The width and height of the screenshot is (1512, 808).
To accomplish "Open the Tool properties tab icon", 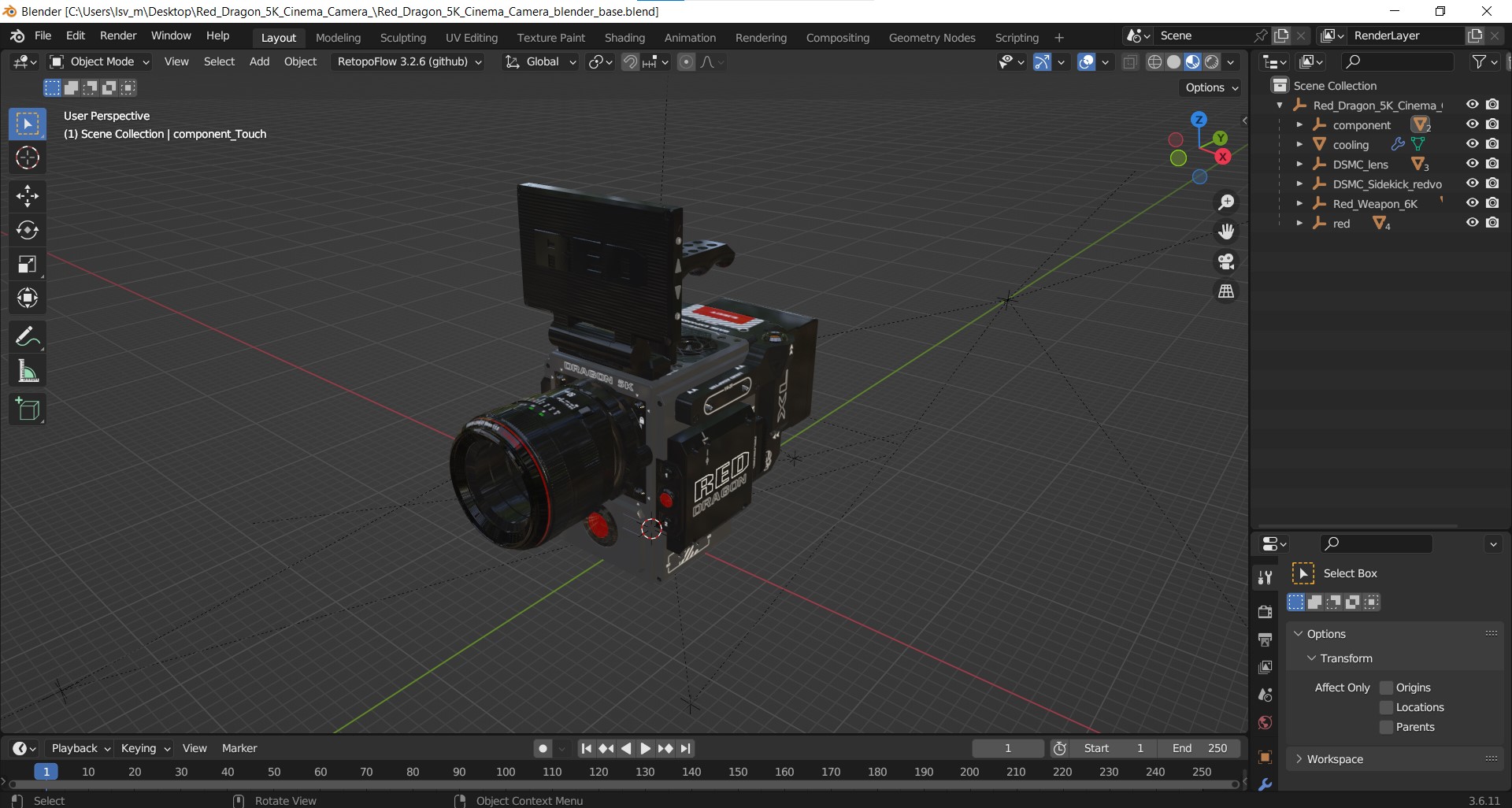I will point(1266,577).
